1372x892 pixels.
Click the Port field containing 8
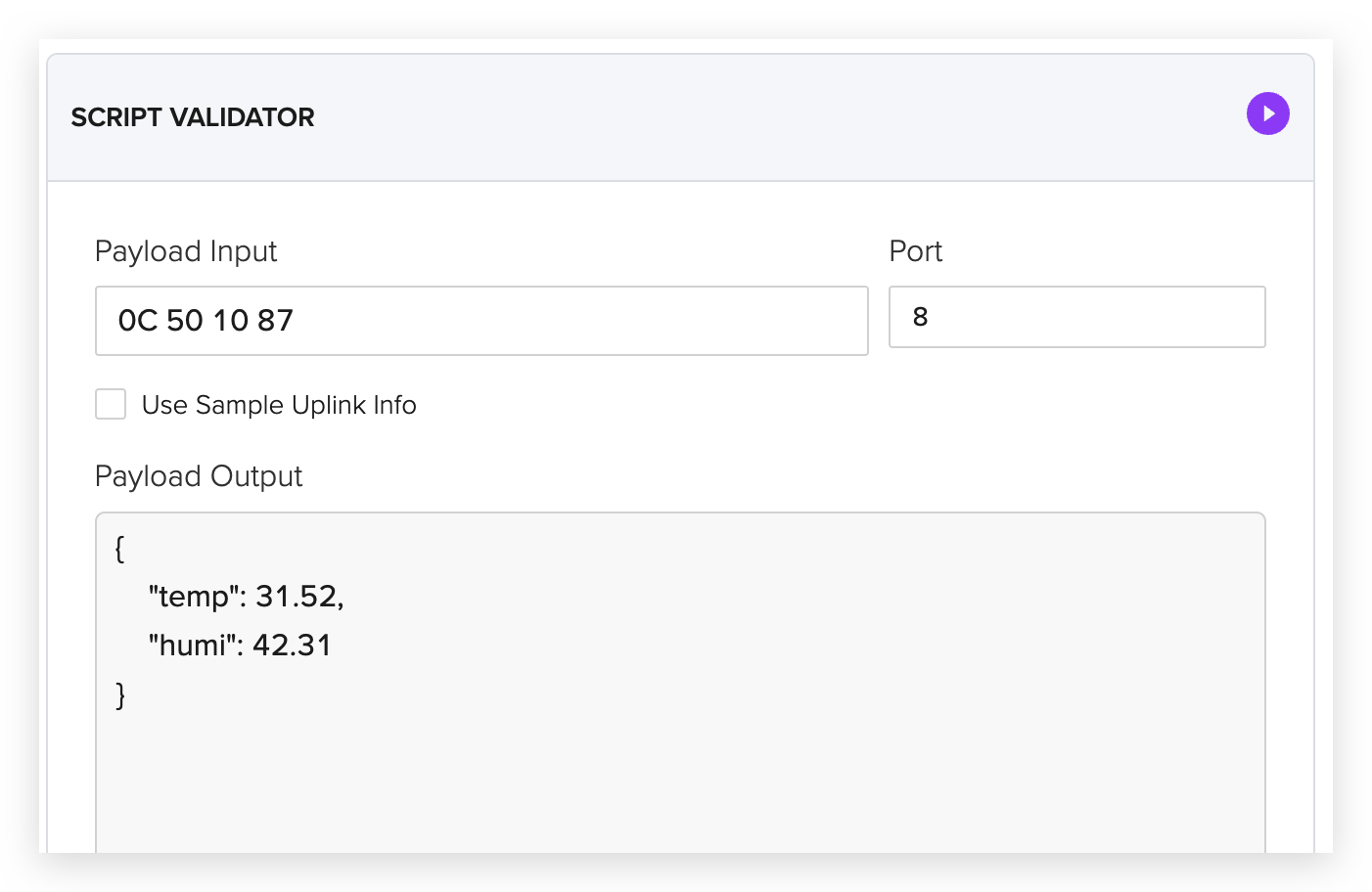1076,317
